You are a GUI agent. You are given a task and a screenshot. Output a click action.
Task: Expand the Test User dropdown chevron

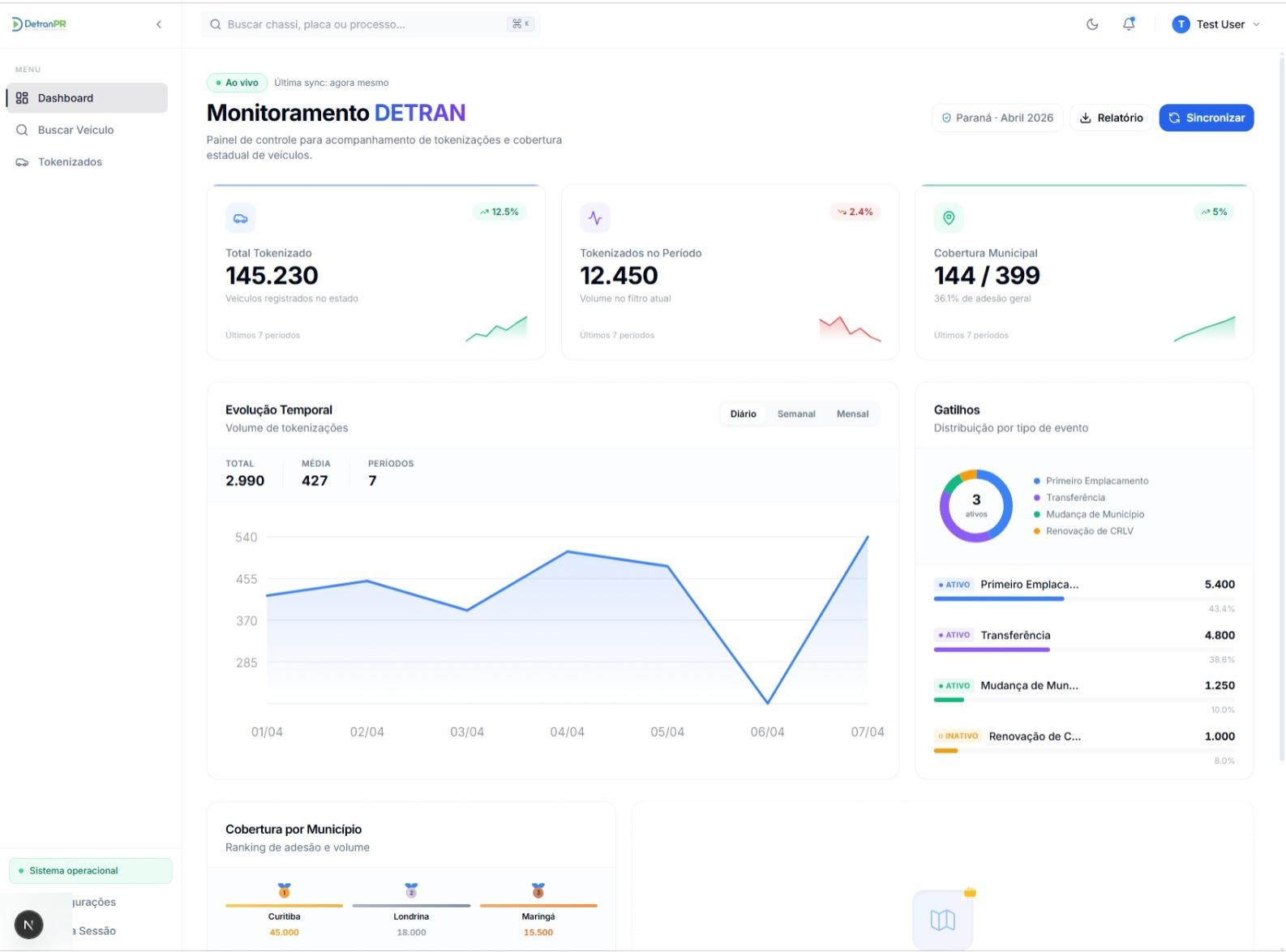coord(1256,24)
